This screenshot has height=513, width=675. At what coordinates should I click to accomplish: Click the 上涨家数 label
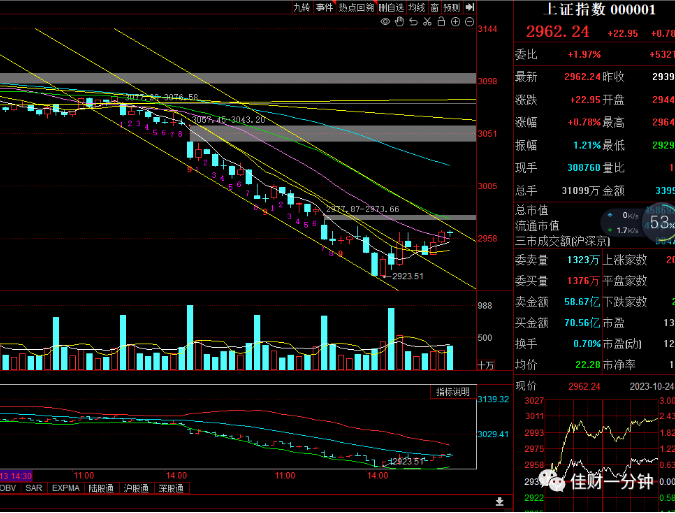(x=625, y=260)
